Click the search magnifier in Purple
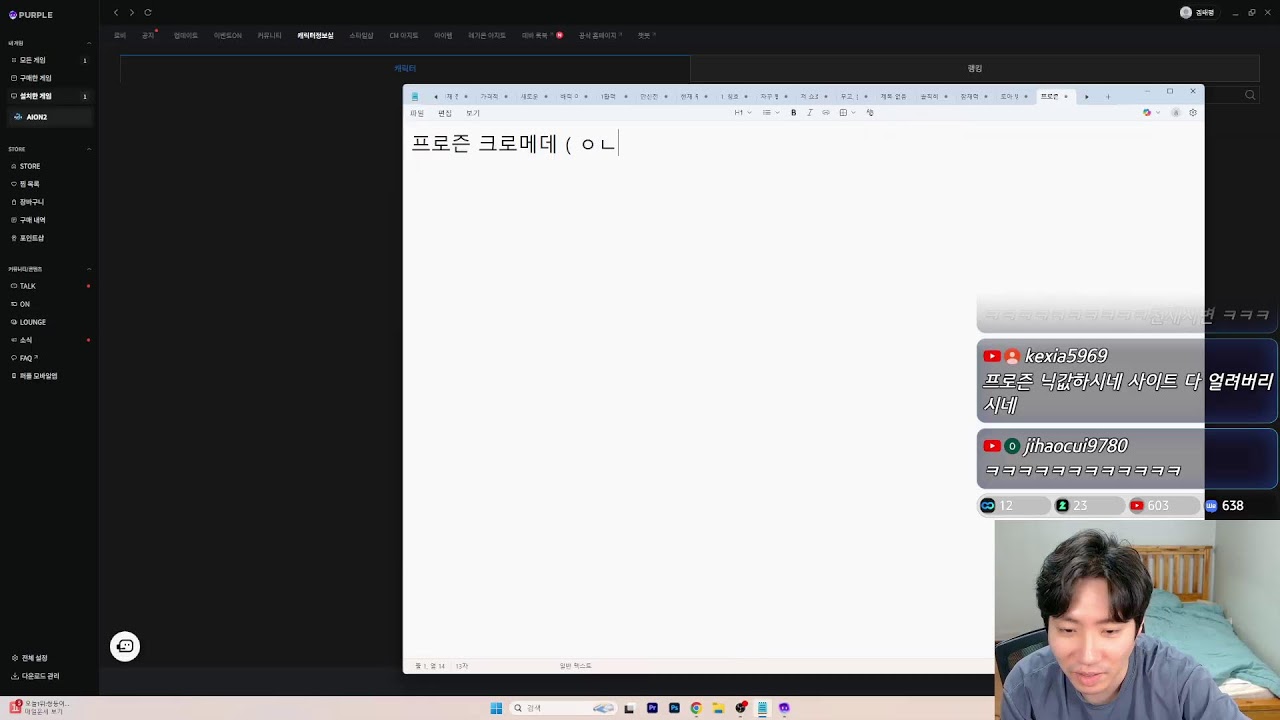The height and width of the screenshot is (720, 1280). point(1250,95)
